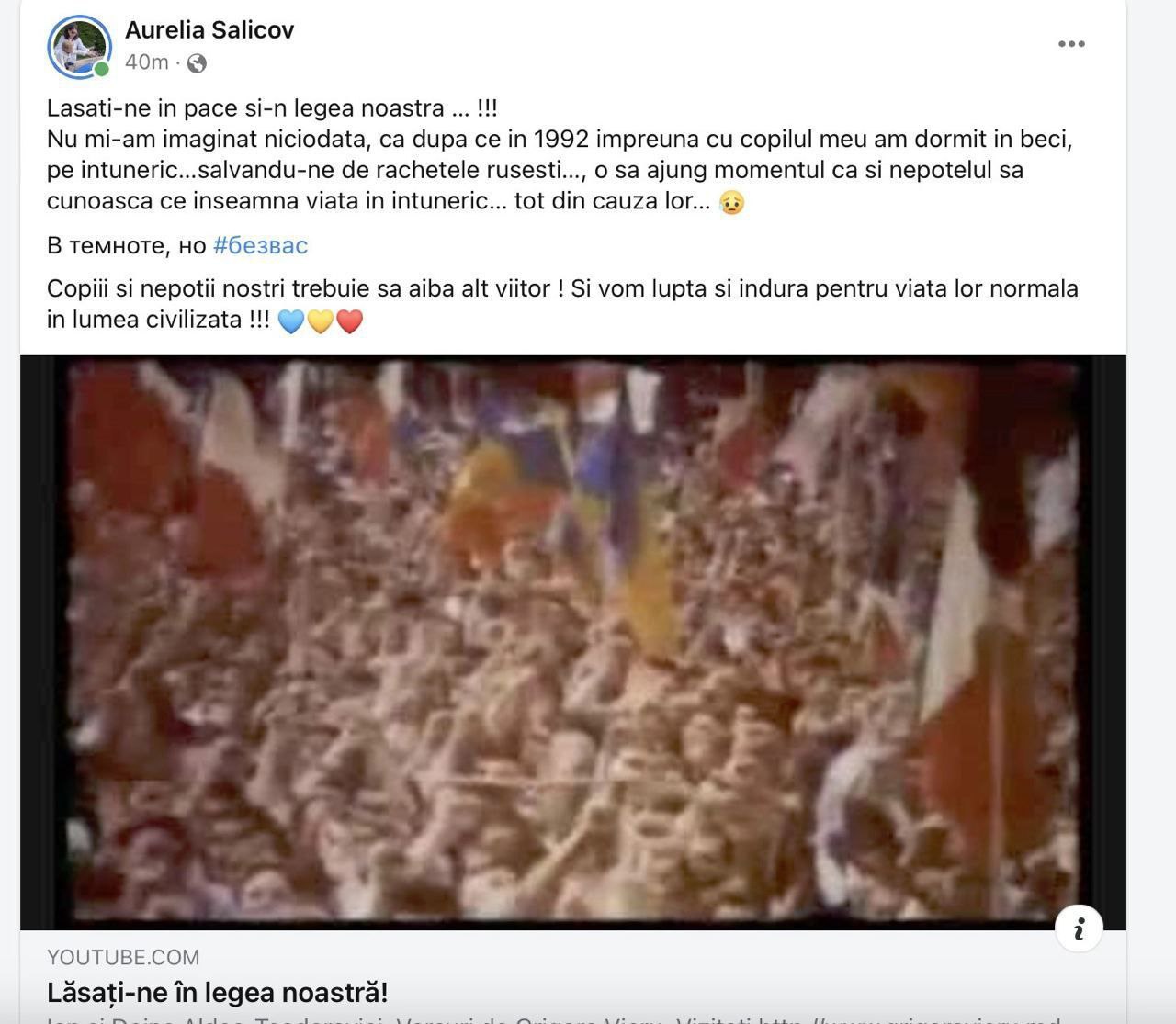Viewport: 1176px width, 1024px height.
Task: Click the truncated link description below title
Action: 554,1018
